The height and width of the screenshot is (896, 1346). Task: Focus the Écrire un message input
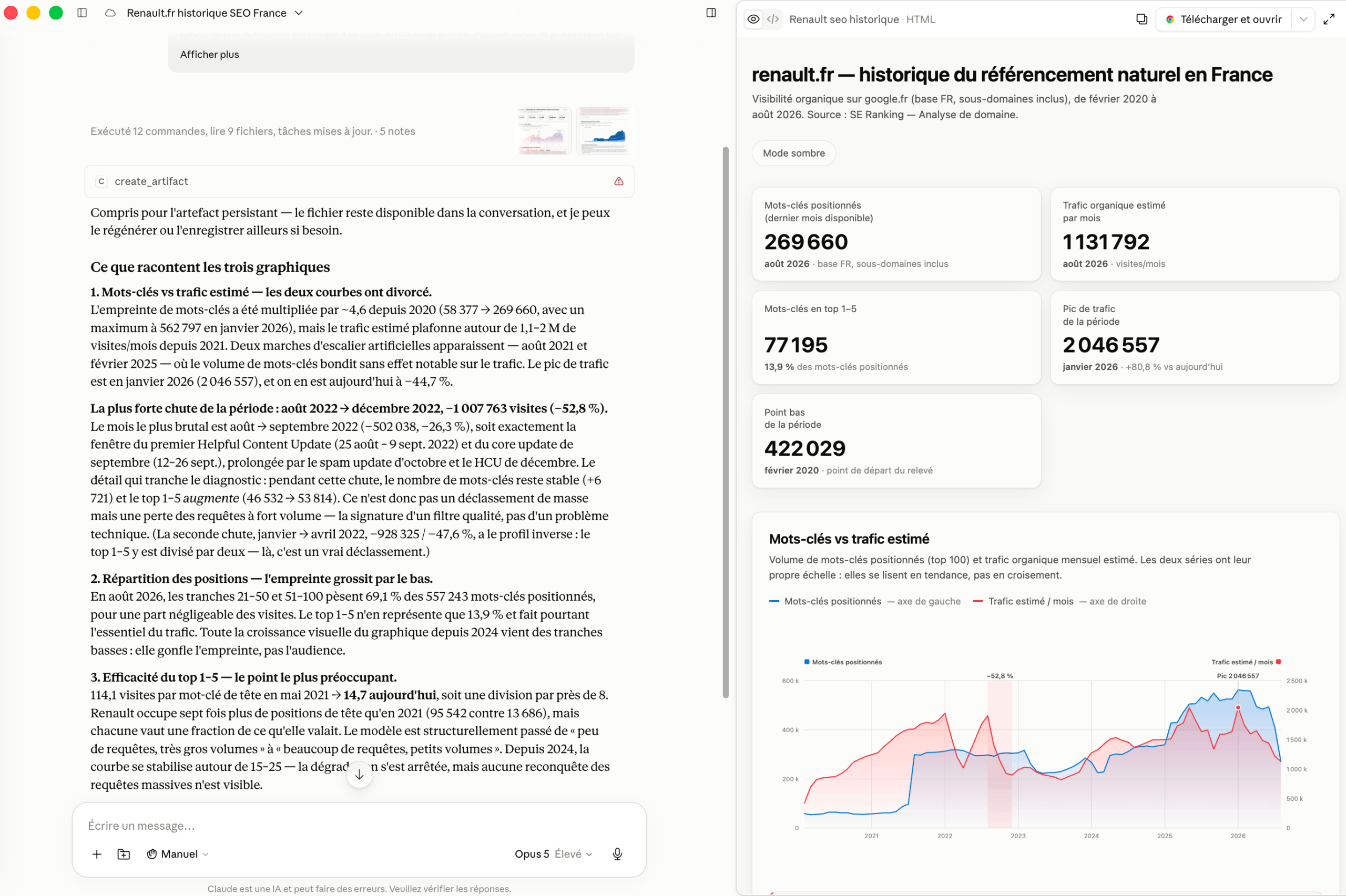[359, 826]
